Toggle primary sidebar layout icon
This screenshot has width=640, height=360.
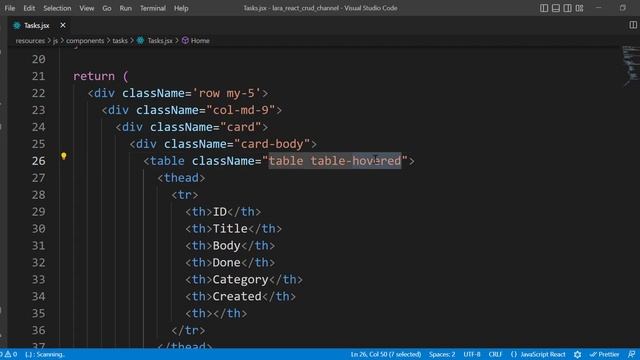click(544, 8)
